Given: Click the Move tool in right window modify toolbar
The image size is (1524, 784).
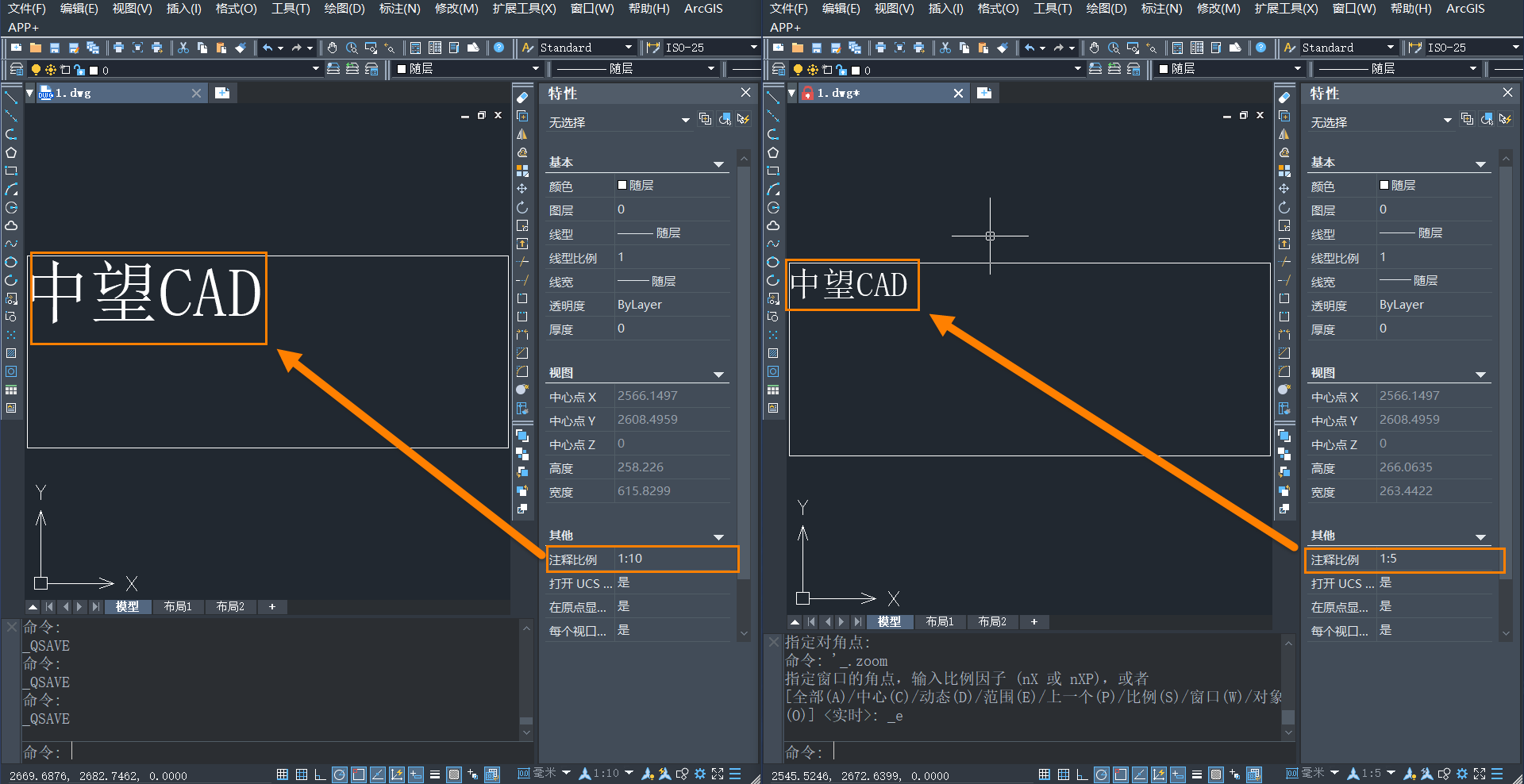Looking at the screenshot, I should coord(1284,189).
